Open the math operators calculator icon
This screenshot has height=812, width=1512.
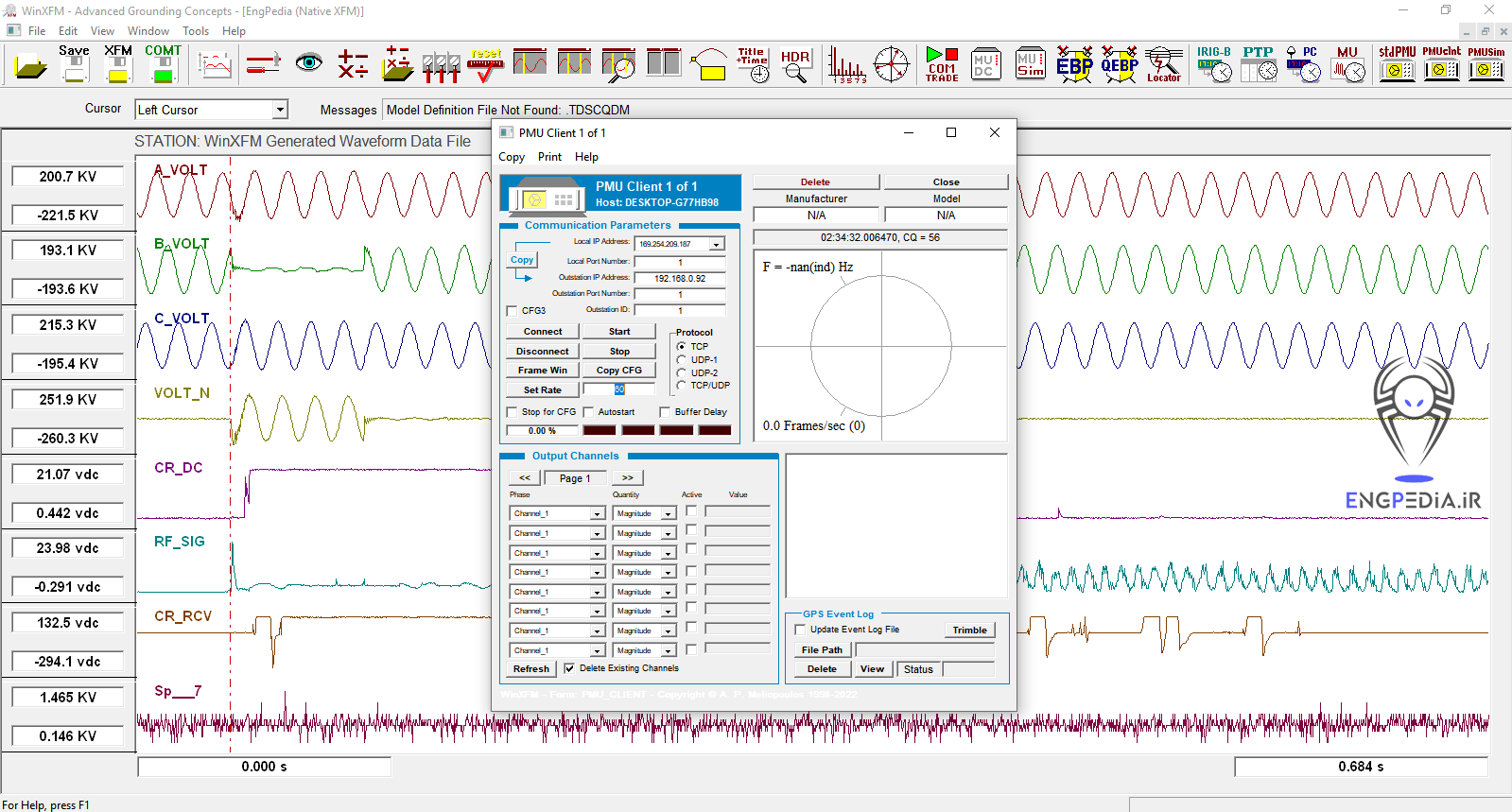353,64
